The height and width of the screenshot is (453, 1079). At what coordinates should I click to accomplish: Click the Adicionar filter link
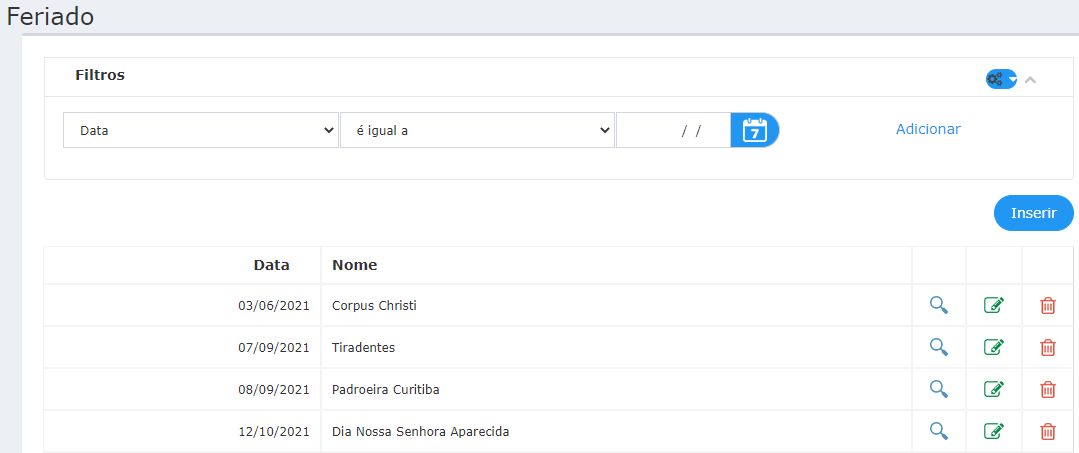928,129
